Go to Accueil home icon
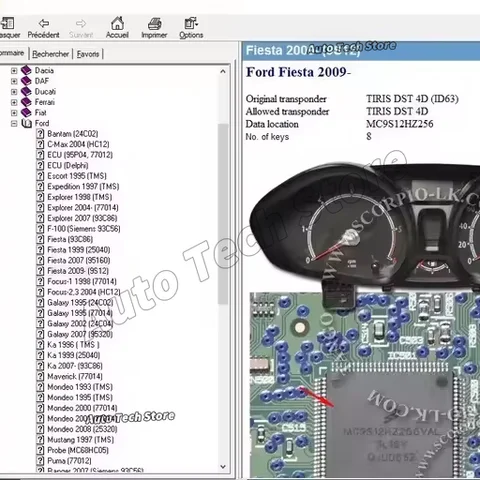 pyautogui.click(x=117, y=23)
